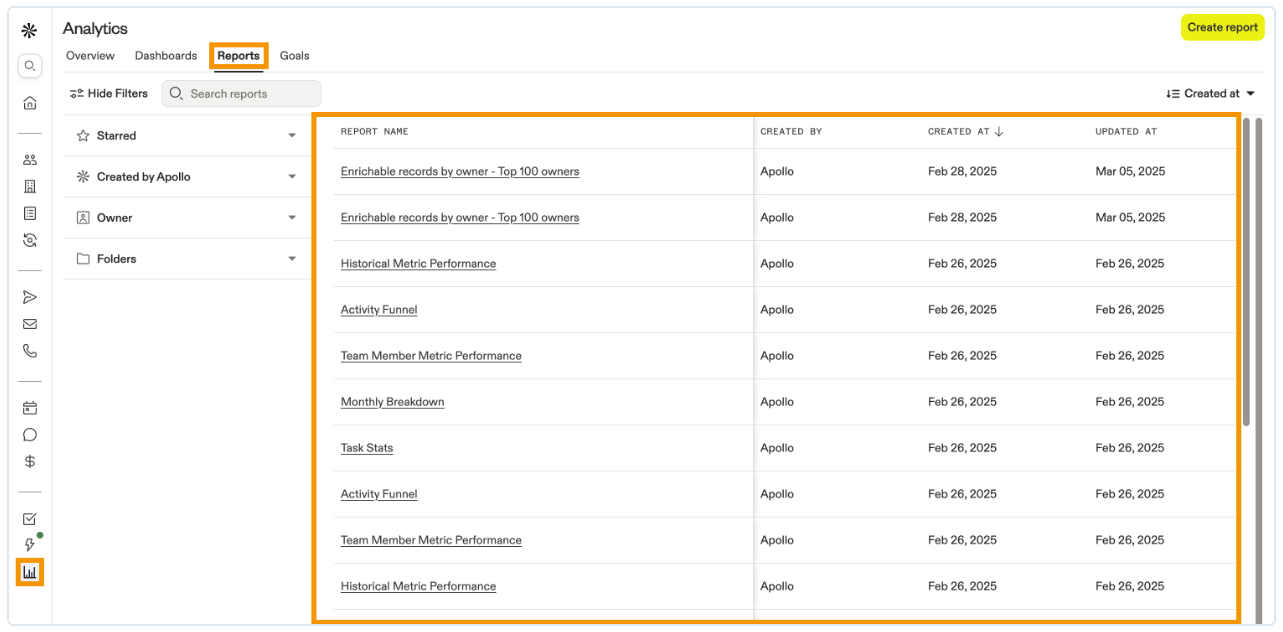Click the Apollo logo in the sidebar
Viewport: 1283px width, 632px height.
pyautogui.click(x=30, y=30)
